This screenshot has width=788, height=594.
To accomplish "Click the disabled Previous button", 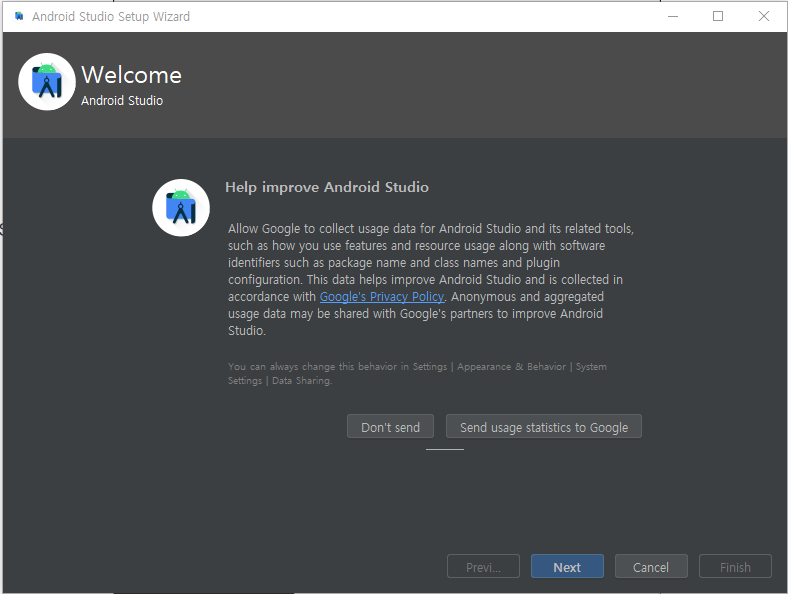I will pos(483,566).
